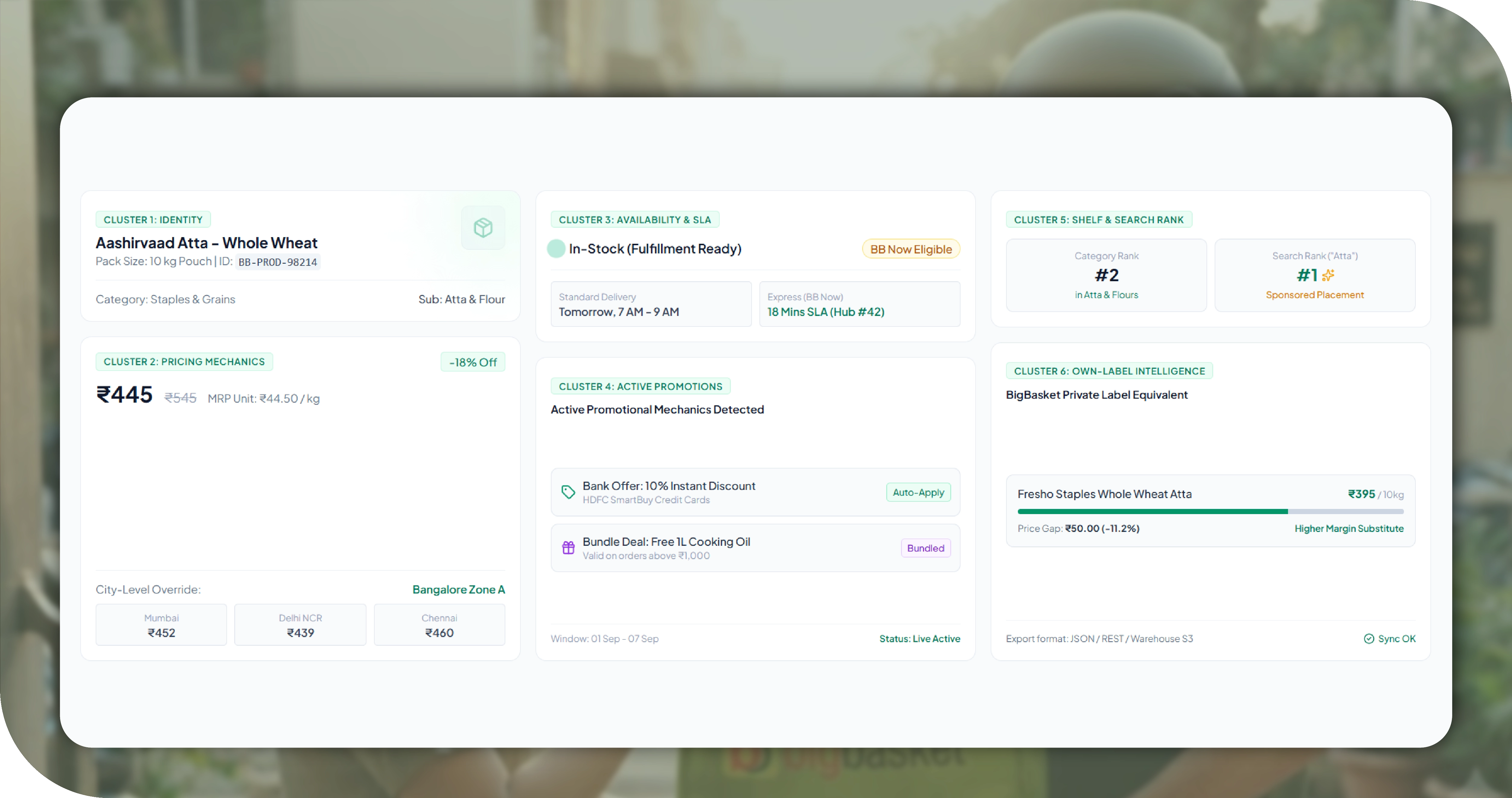Click Window: 01 Sep - 07 Sep text

click(605, 639)
